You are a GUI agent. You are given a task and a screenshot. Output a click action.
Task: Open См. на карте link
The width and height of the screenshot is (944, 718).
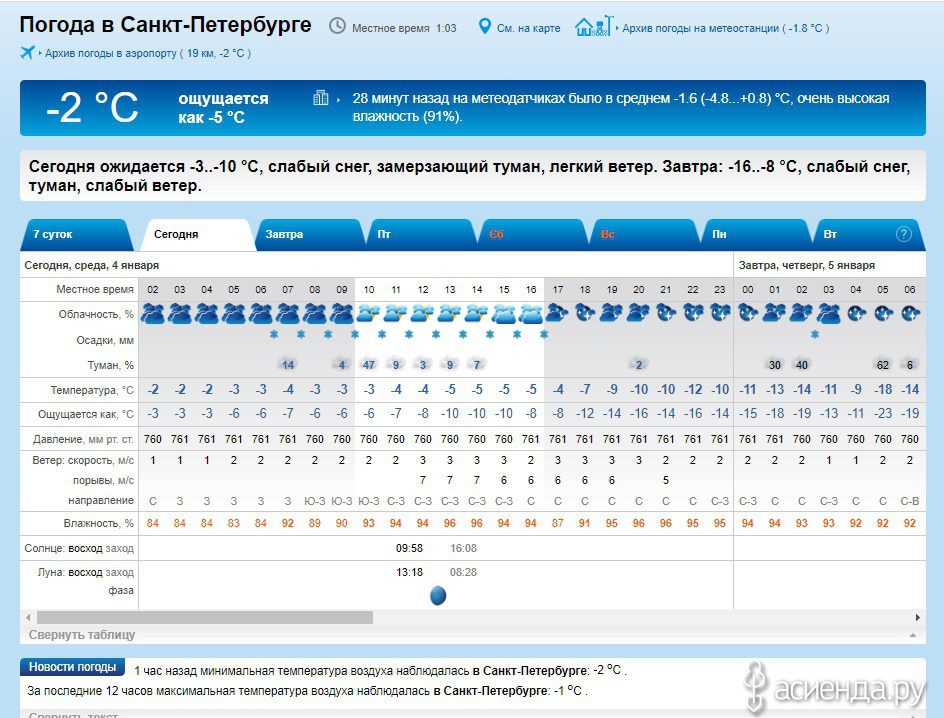[529, 28]
